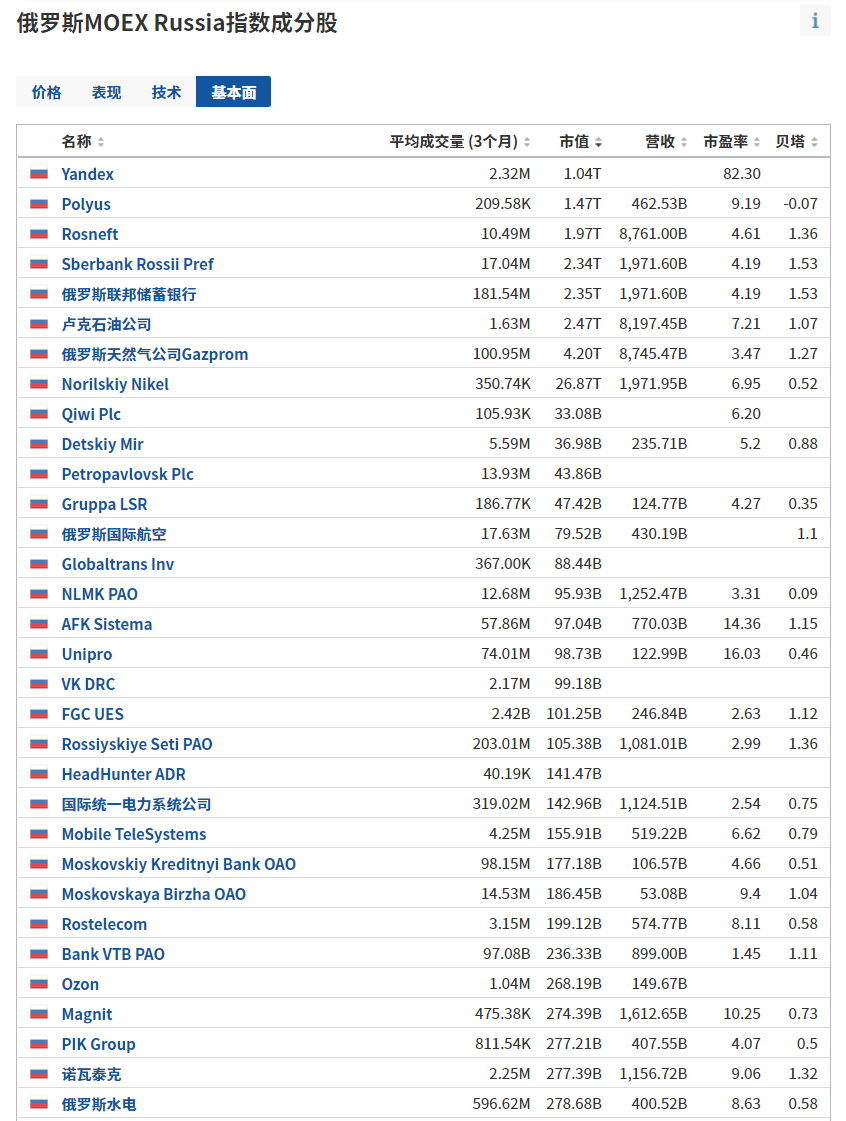This screenshot has width=846, height=1121.
Task: Click the flag icon in the Polyus row
Action: (x=39, y=204)
